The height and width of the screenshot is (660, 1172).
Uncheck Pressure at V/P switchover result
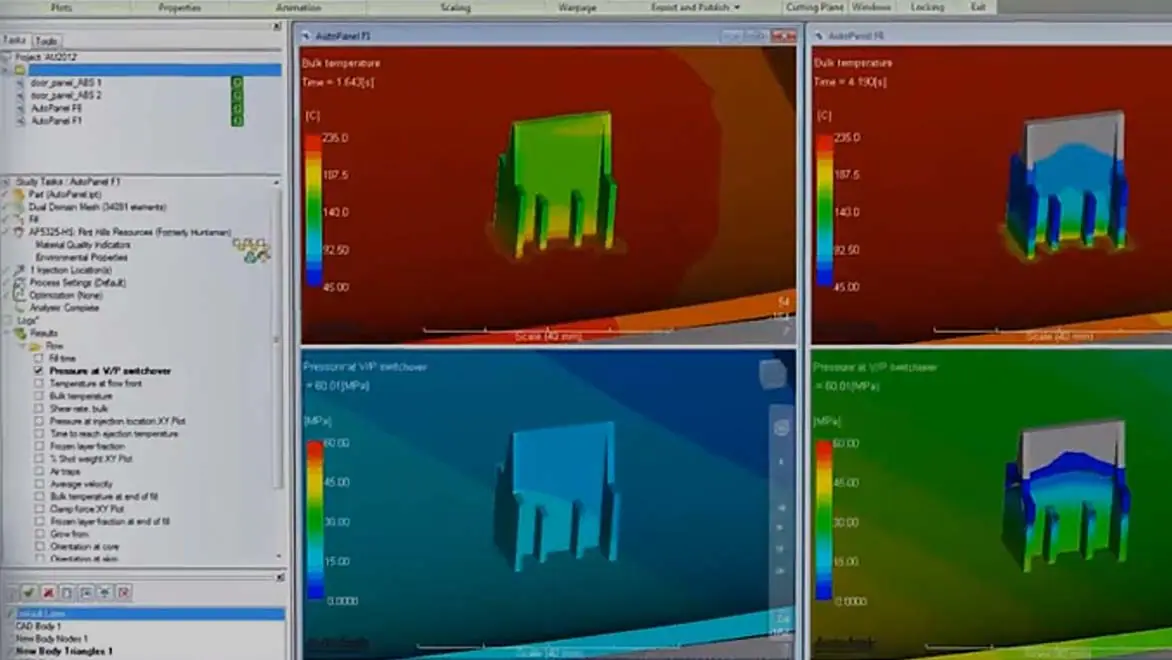[39, 371]
